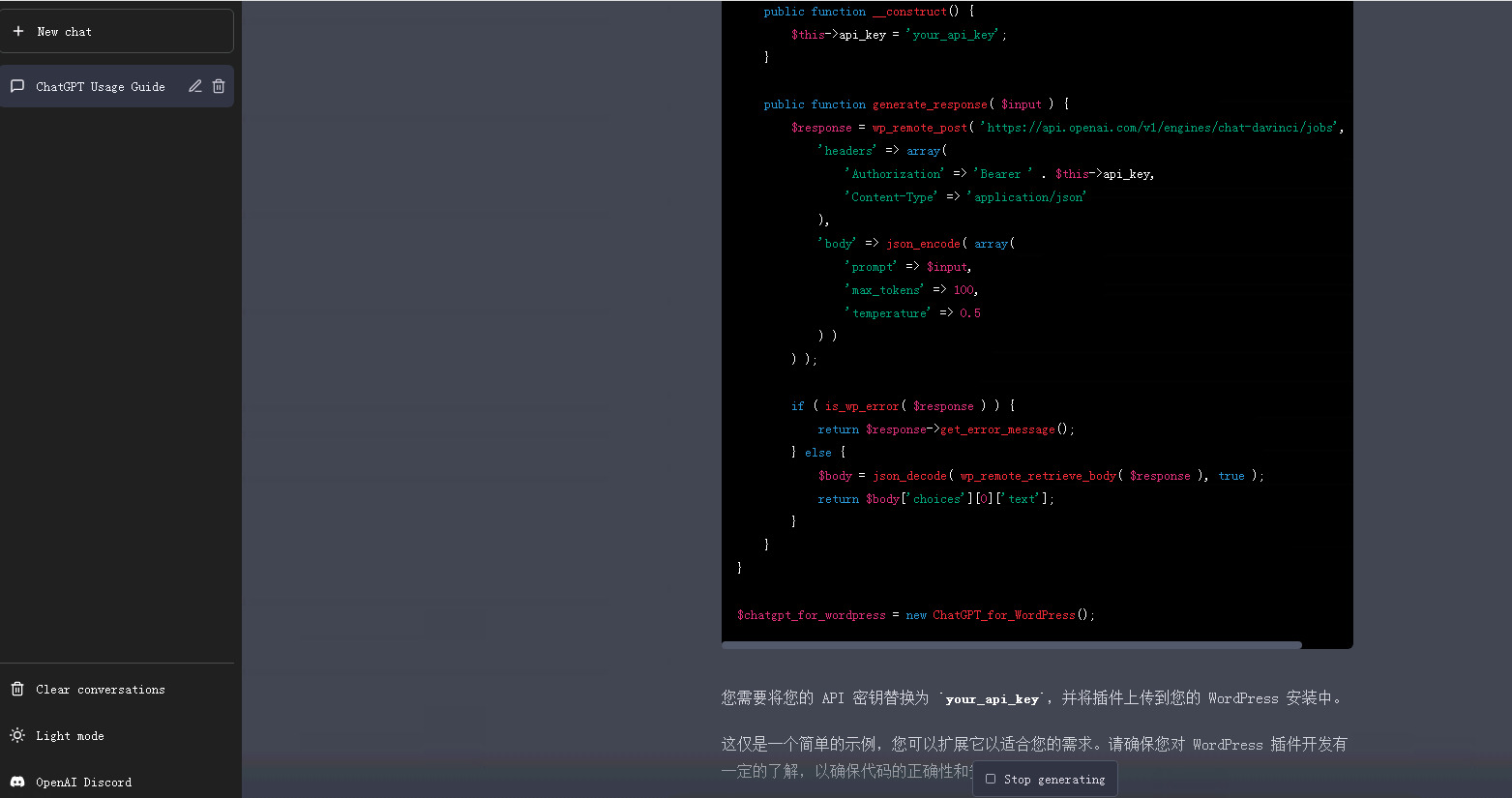Viewport: 1512px width, 798px height.
Task: Click the sun icon for Light mode
Action: tap(17, 735)
